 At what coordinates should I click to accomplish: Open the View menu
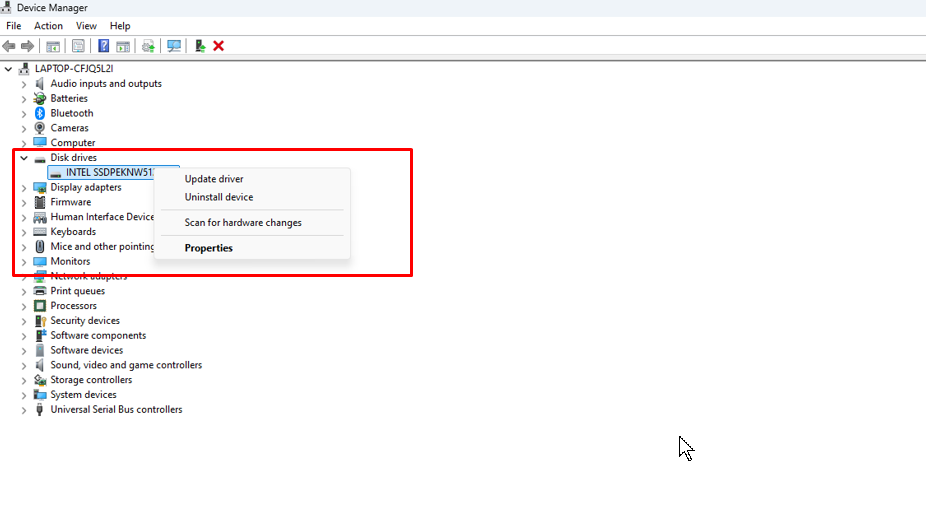pyautogui.click(x=86, y=26)
